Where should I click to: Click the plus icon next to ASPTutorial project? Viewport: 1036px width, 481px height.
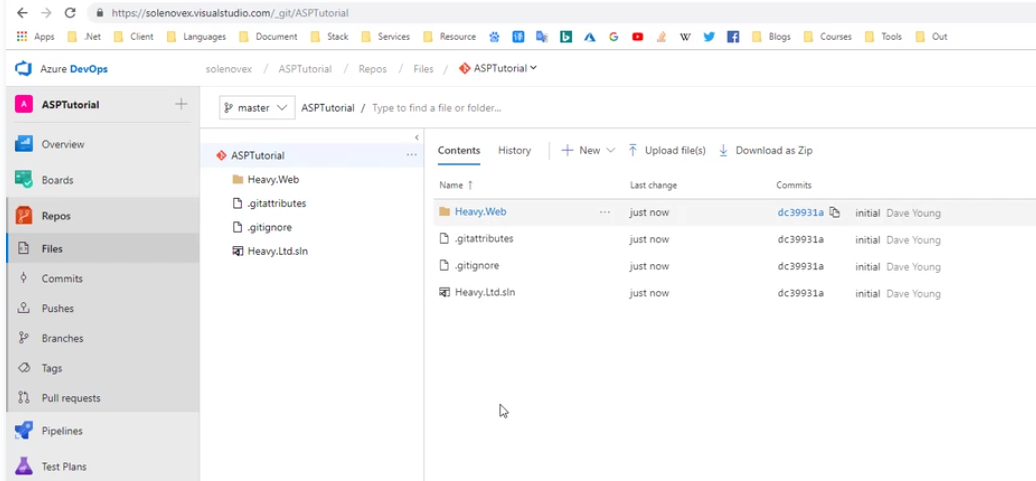[181, 104]
